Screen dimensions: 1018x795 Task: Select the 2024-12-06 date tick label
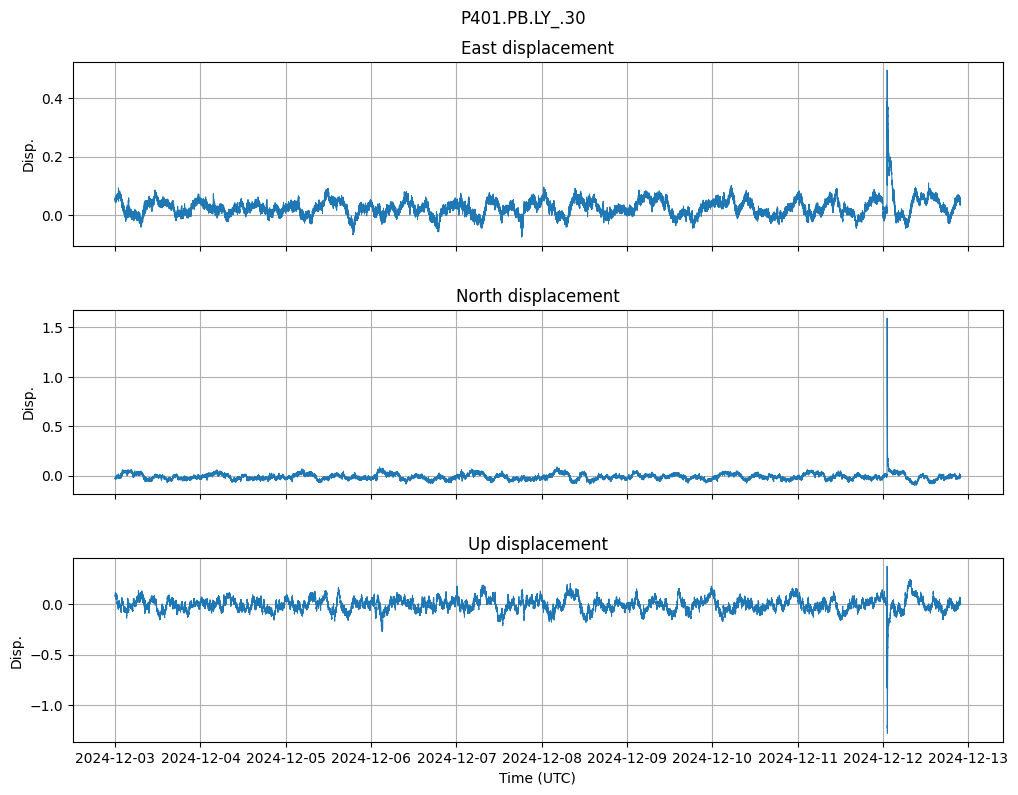coord(371,759)
